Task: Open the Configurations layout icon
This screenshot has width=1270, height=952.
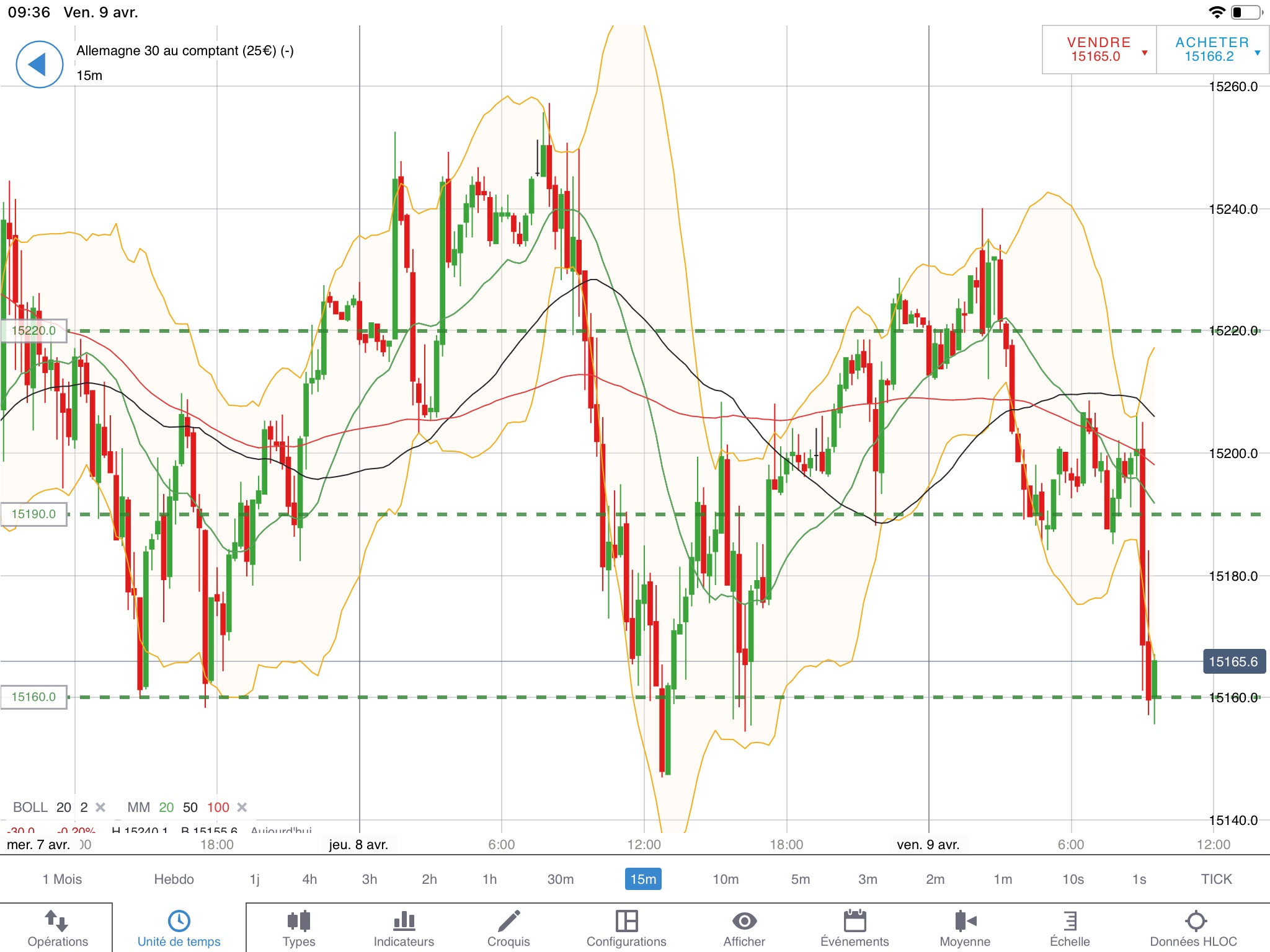Action: (626, 921)
